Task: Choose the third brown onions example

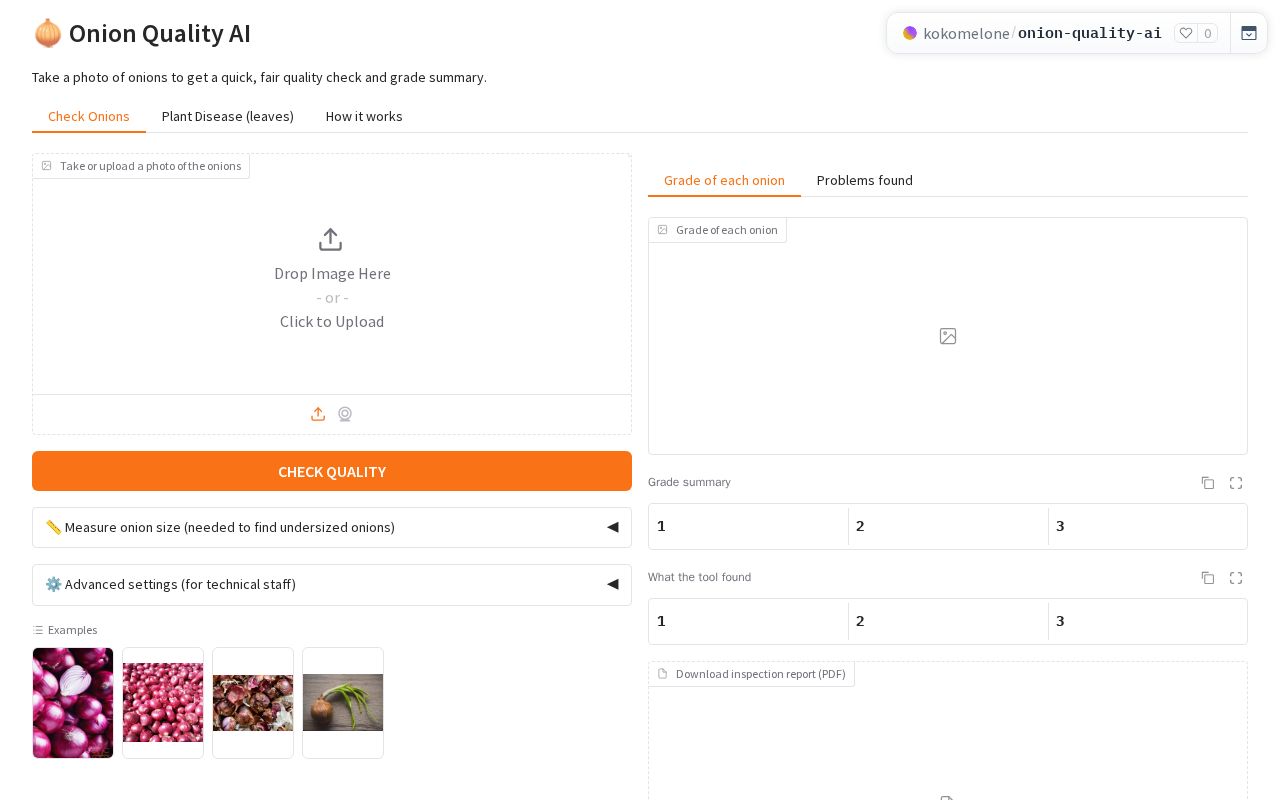Action: point(253,703)
